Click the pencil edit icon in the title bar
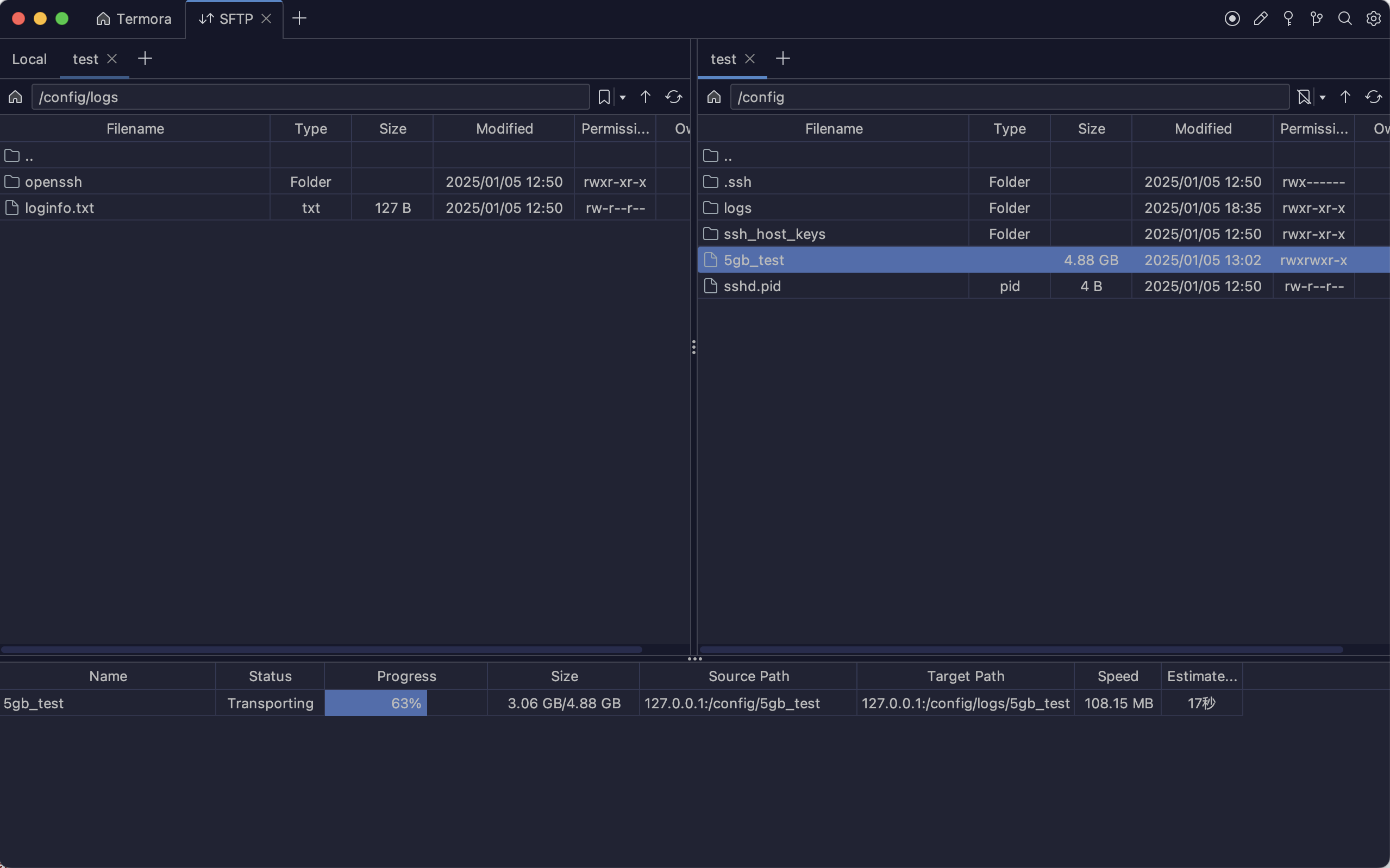 point(1260,19)
